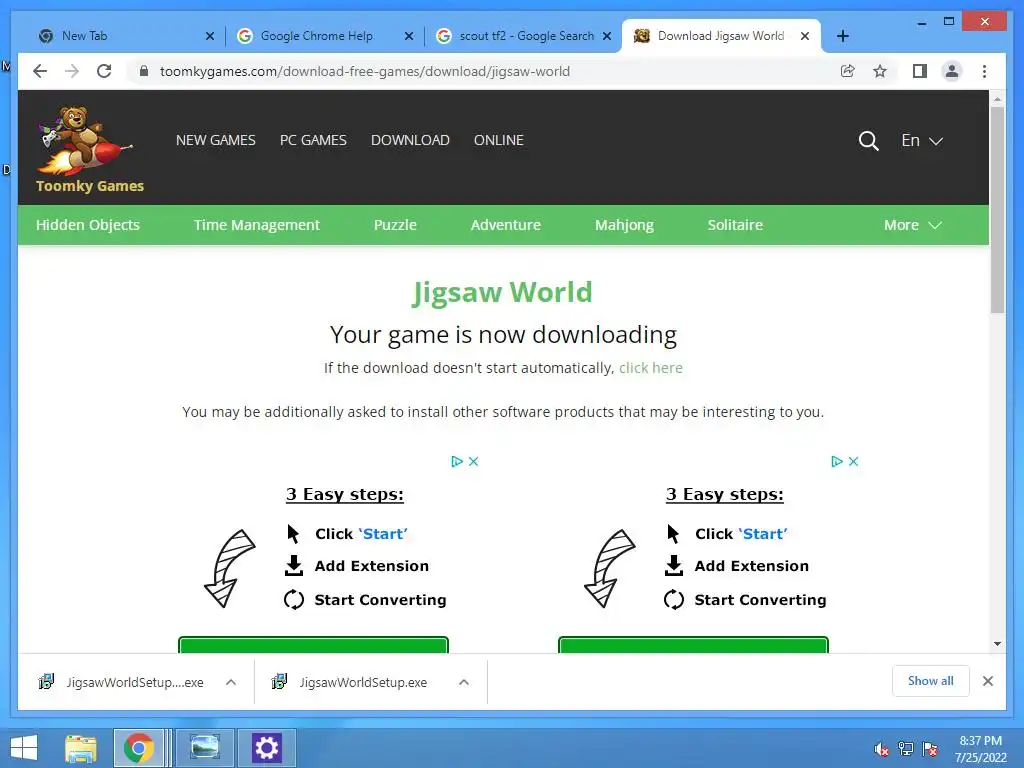Click 'Start' in the left ad
The width and height of the screenshot is (1024, 768).
[383, 534]
